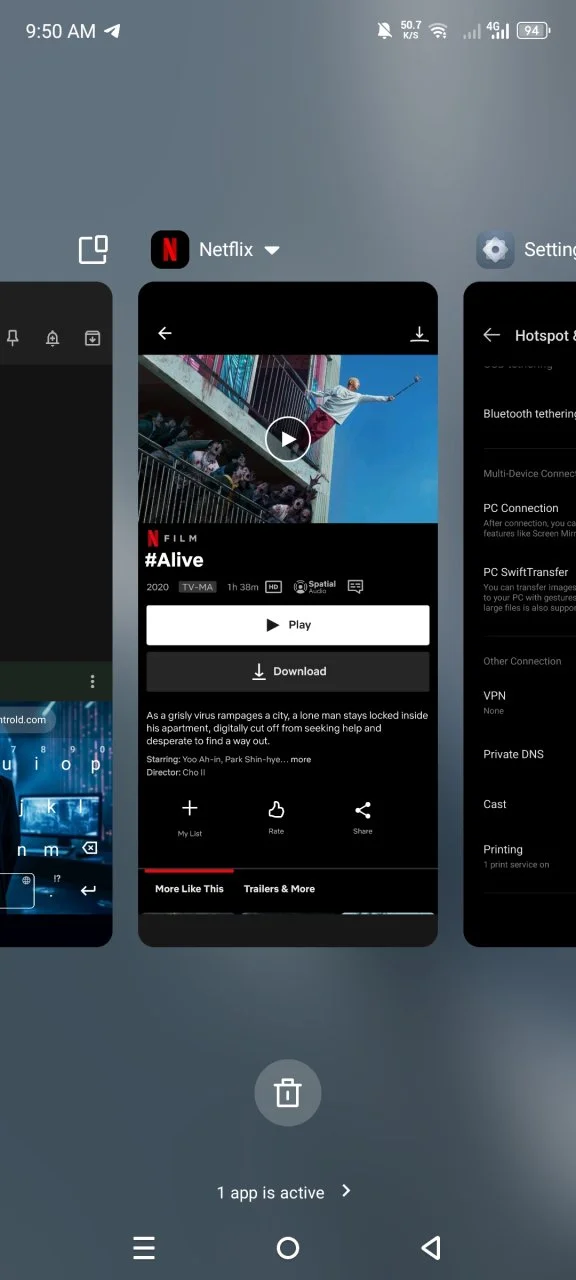
Task: Expand the Netflix dropdown arrow
Action: pyautogui.click(x=272, y=250)
